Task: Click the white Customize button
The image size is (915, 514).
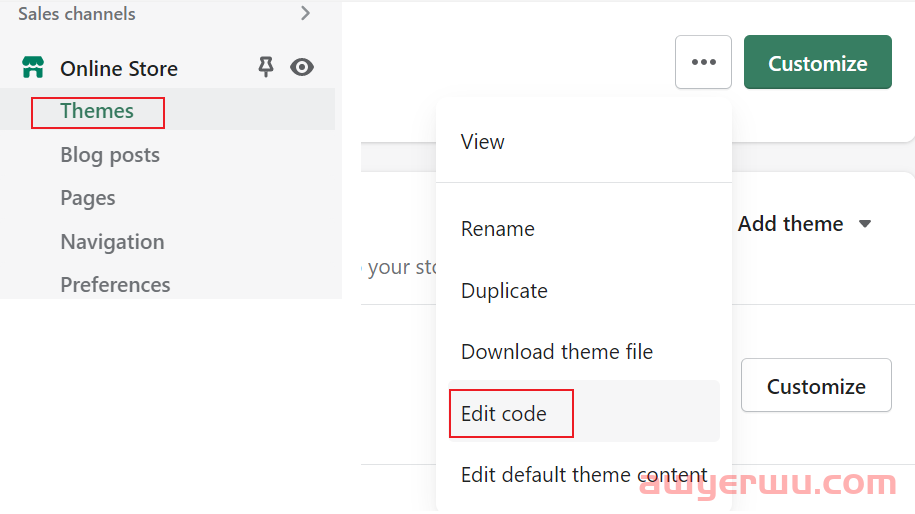Action: pos(815,386)
